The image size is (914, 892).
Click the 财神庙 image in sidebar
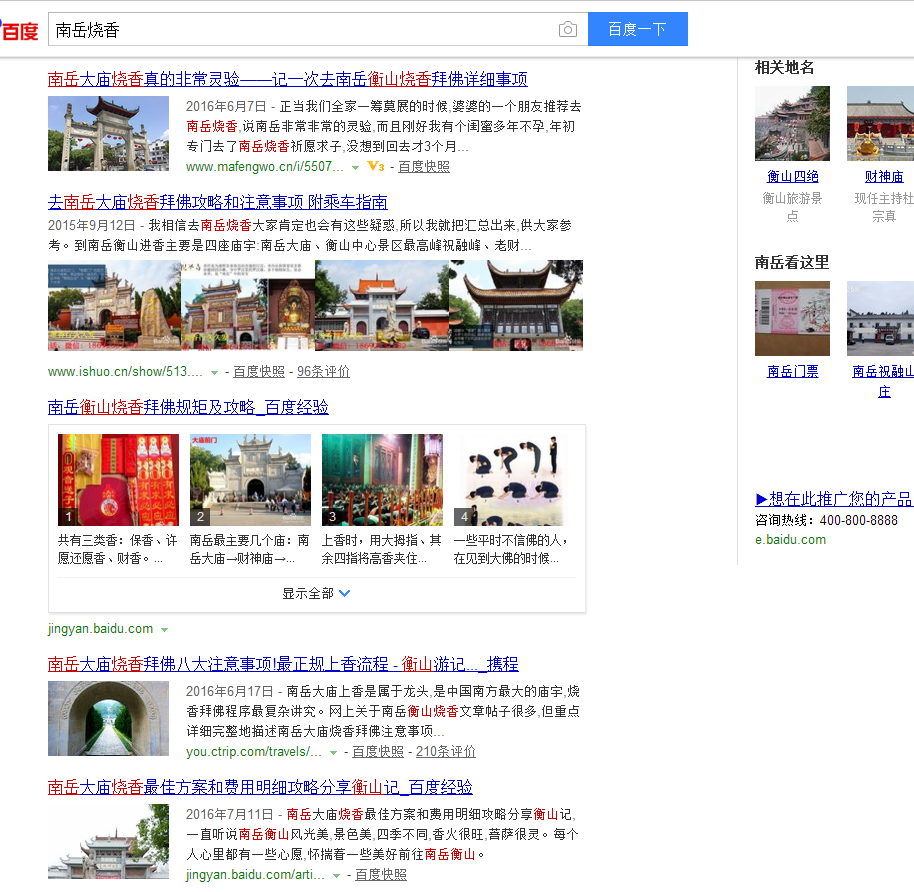tap(880, 124)
